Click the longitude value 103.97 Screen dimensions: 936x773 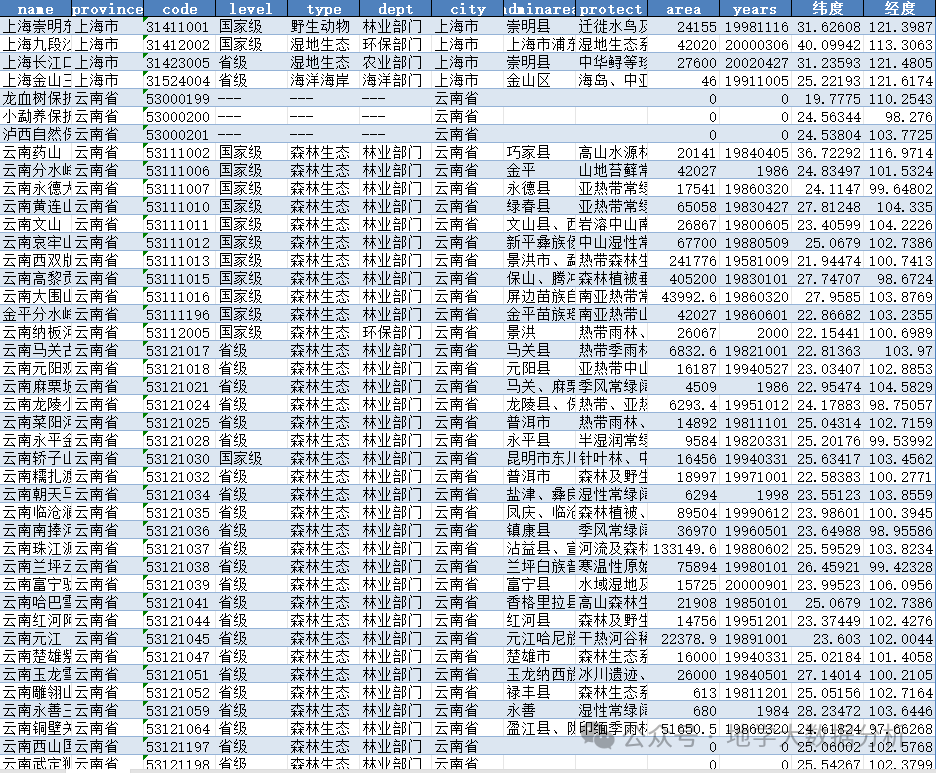pyautogui.click(x=900, y=350)
